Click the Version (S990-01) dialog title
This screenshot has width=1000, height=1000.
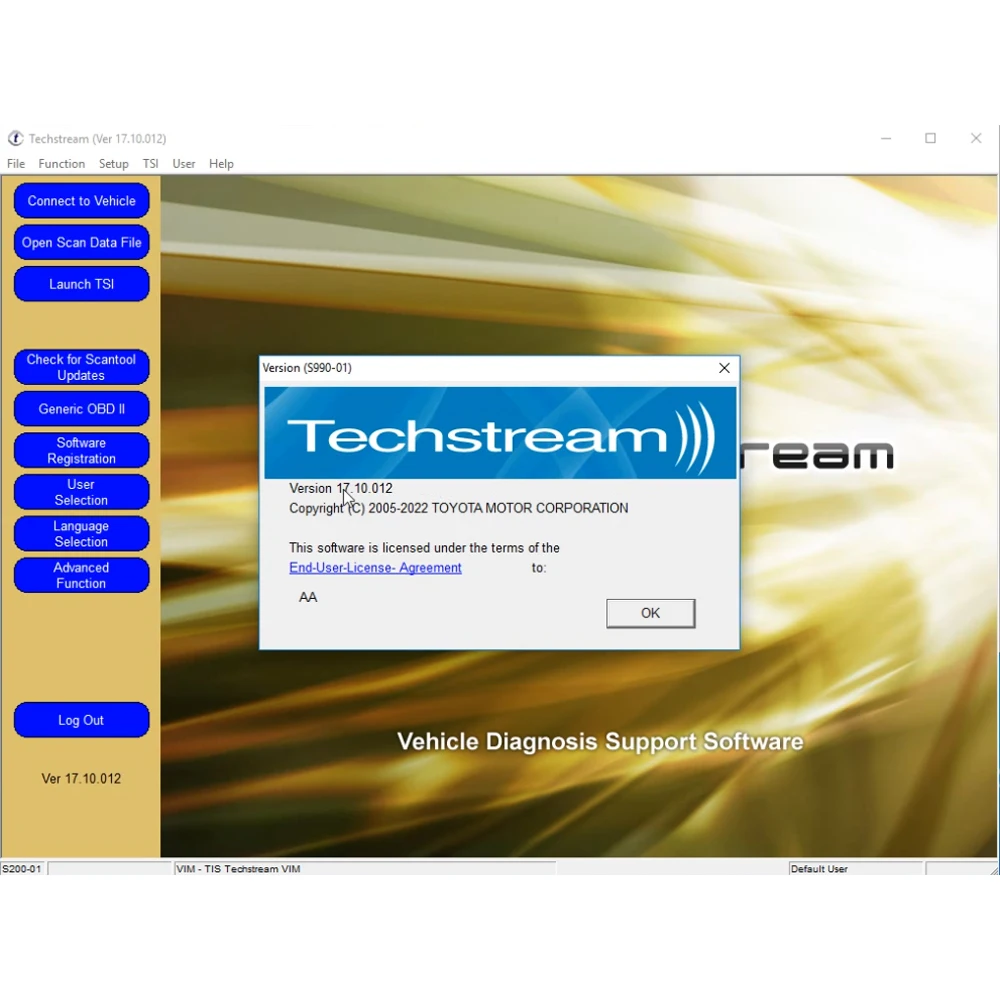click(307, 368)
